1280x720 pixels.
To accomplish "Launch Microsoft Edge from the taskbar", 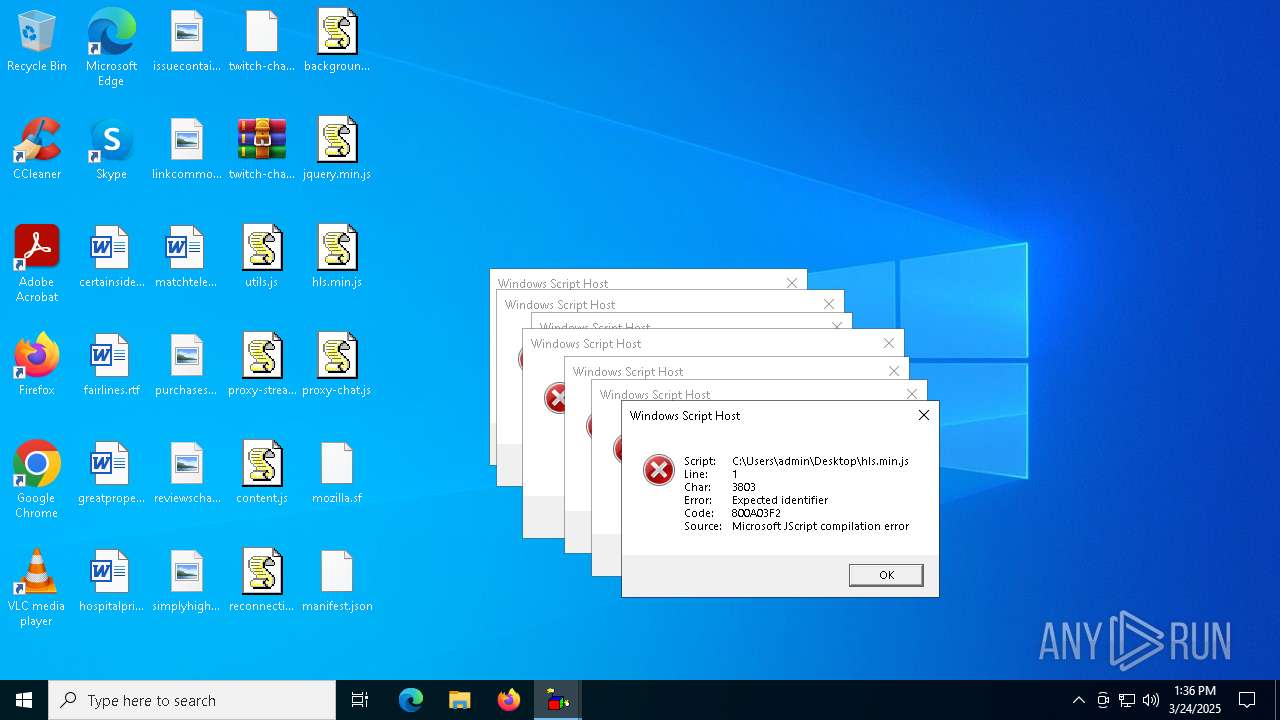I will coord(411,700).
